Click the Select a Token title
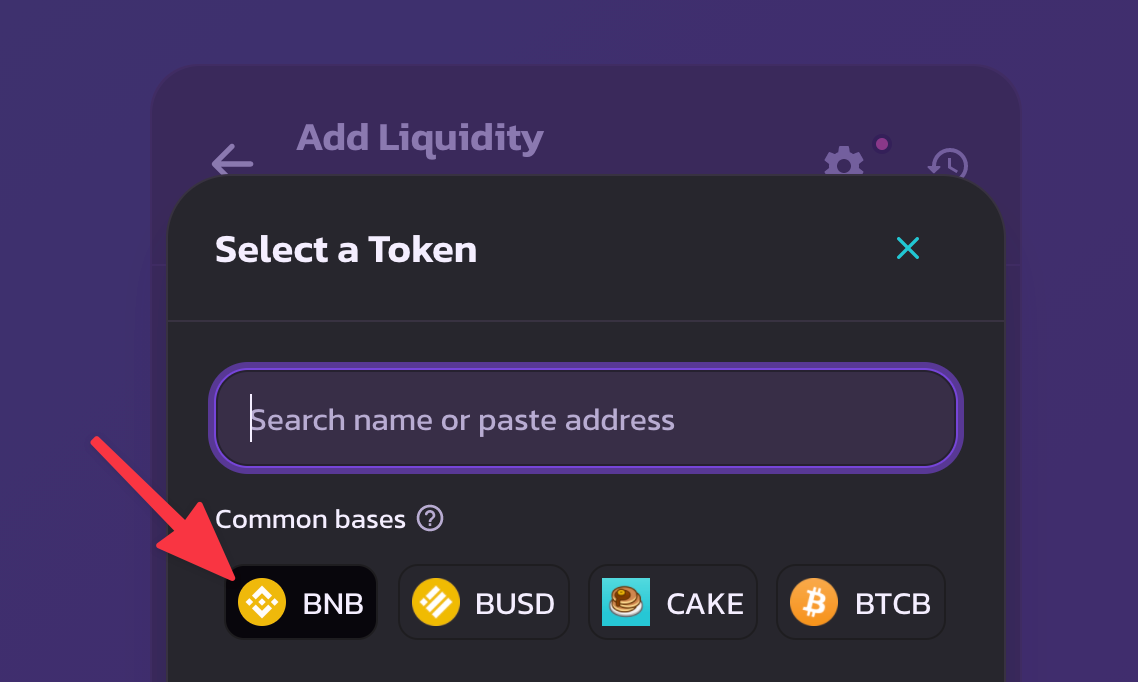1138x682 pixels. 346,250
